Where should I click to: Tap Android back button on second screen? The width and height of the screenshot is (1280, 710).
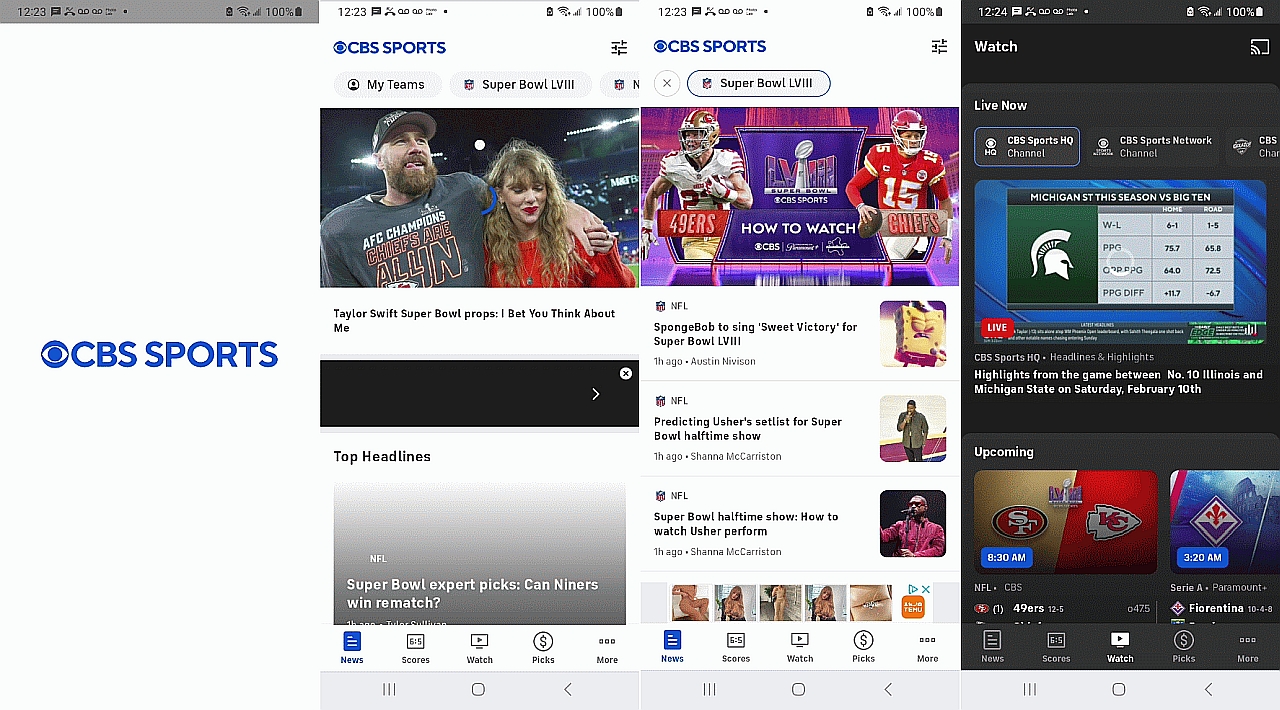[568, 689]
